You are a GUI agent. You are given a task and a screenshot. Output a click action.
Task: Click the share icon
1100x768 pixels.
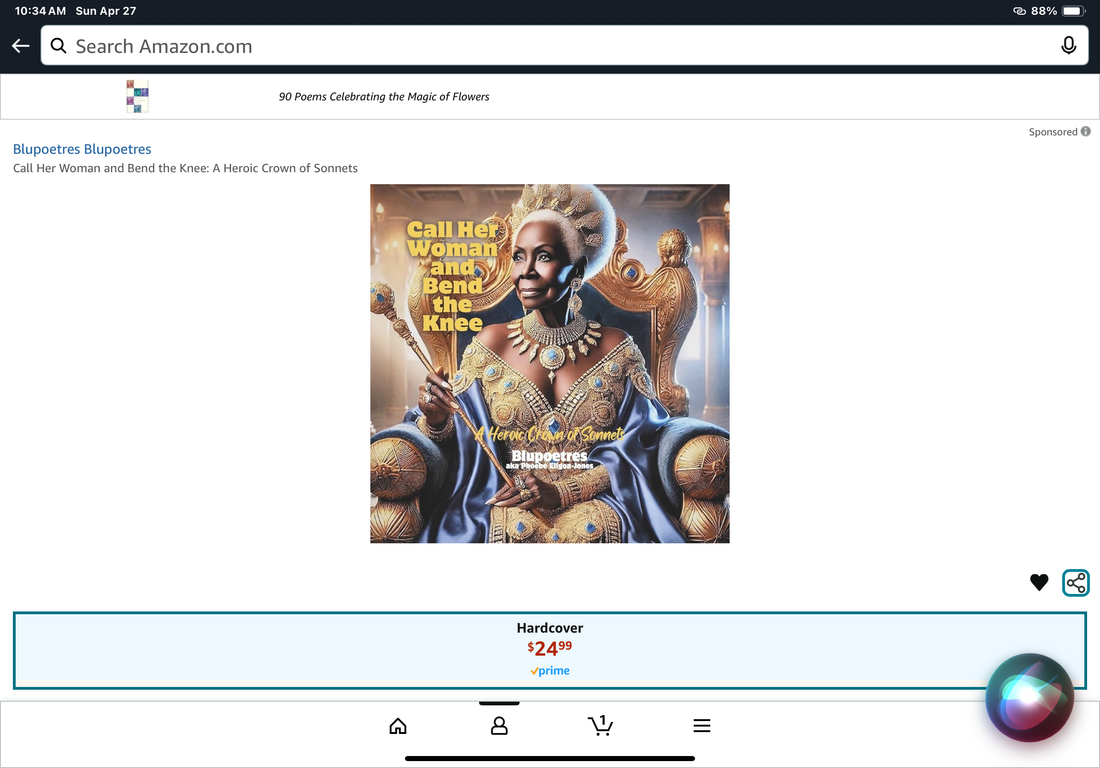[x=1076, y=582]
